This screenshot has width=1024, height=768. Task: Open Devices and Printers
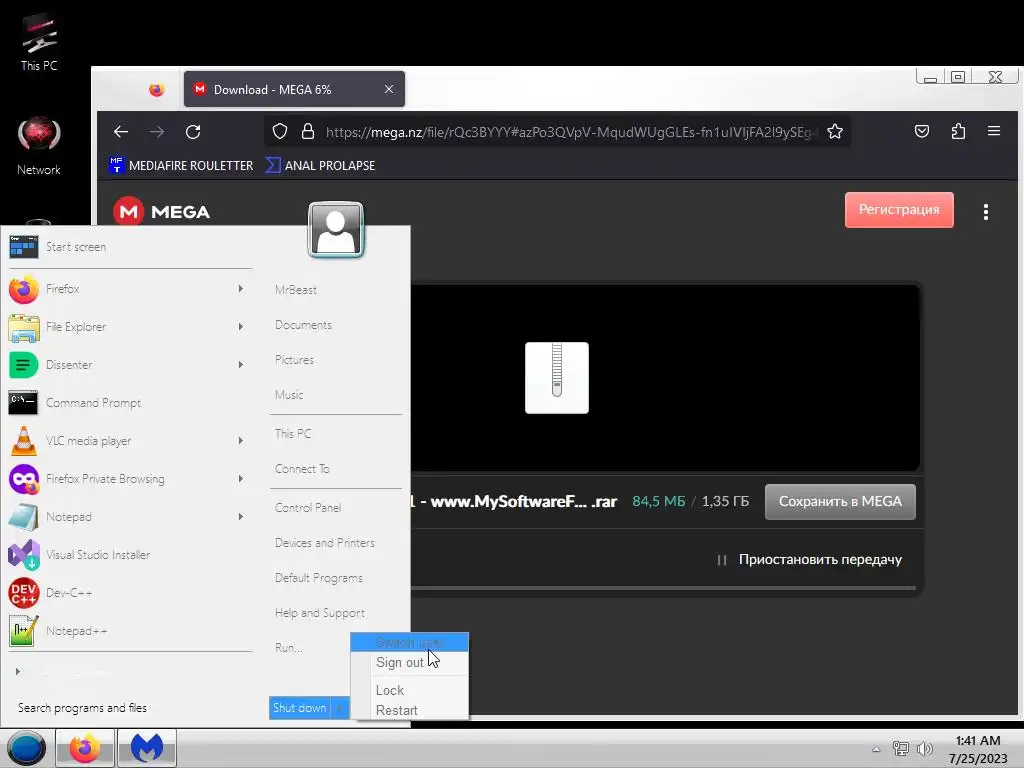[325, 543]
